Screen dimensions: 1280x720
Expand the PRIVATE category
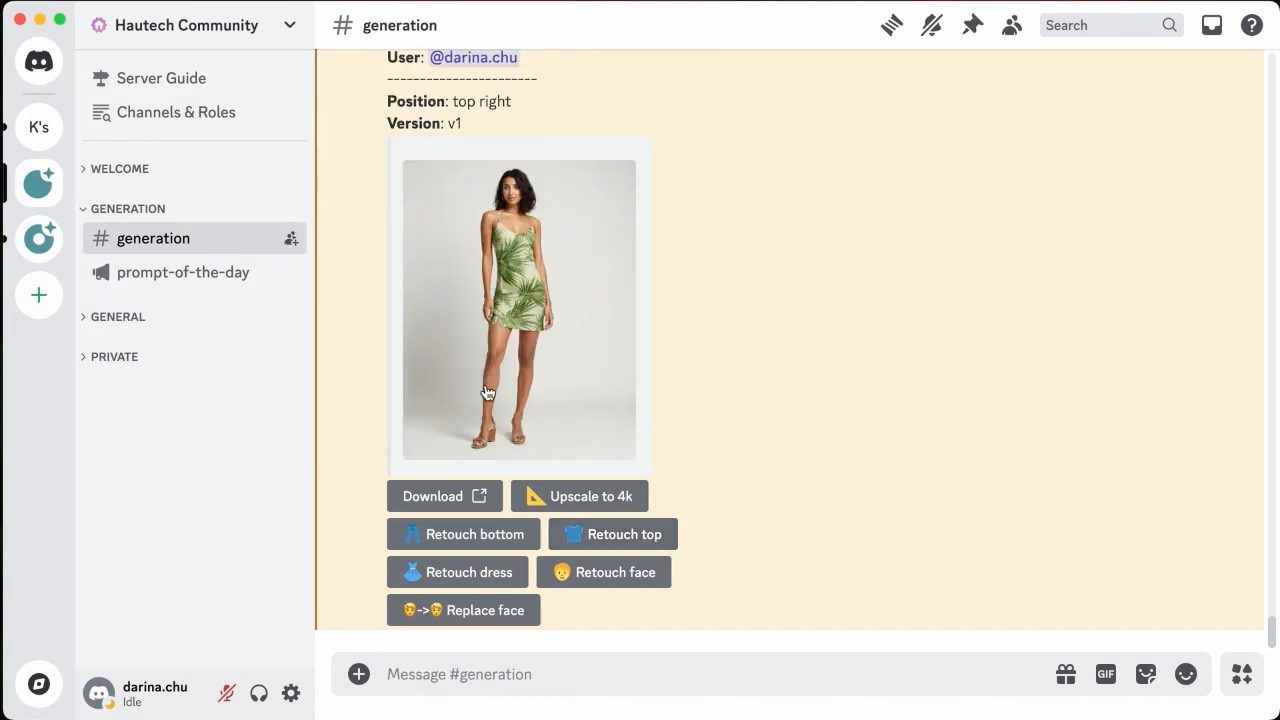point(114,357)
